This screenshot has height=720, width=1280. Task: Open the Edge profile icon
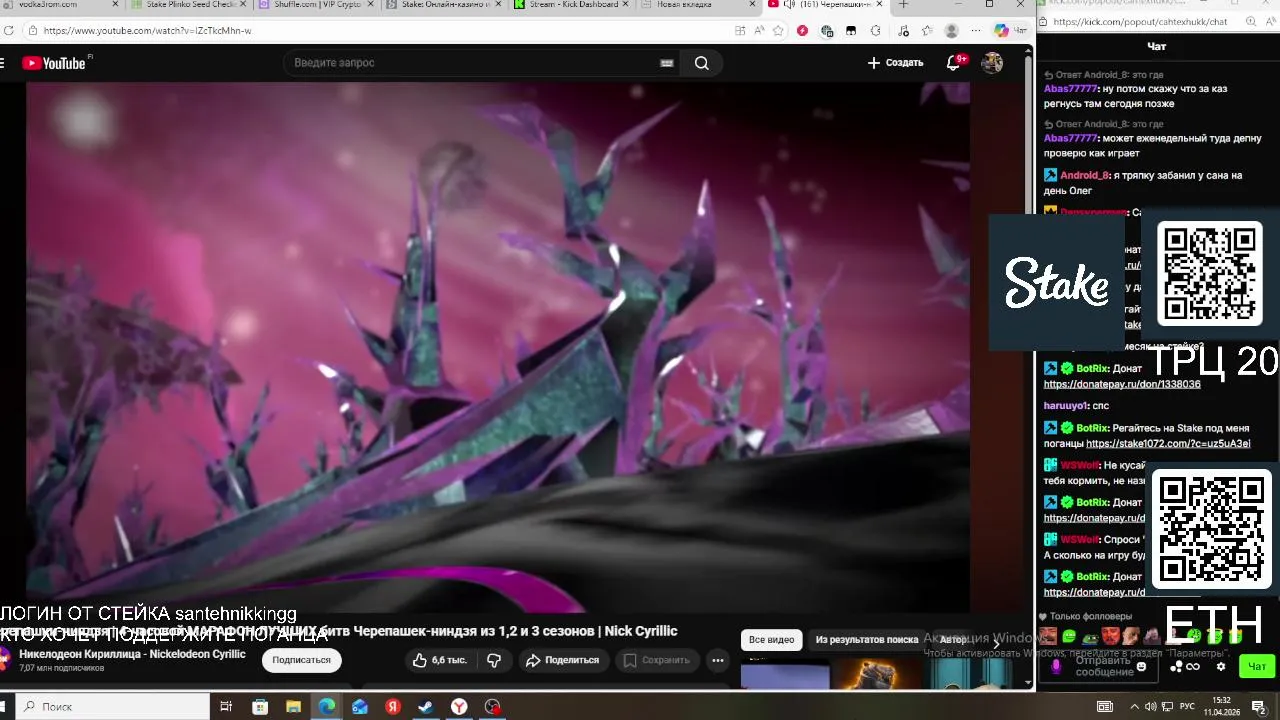tap(952, 30)
